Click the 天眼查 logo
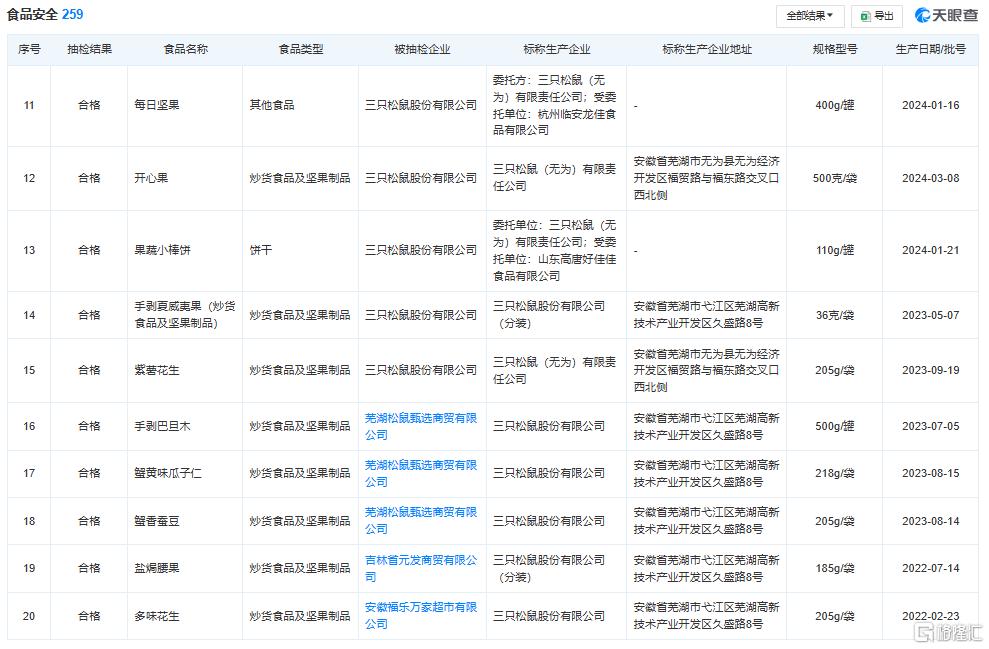 point(946,15)
